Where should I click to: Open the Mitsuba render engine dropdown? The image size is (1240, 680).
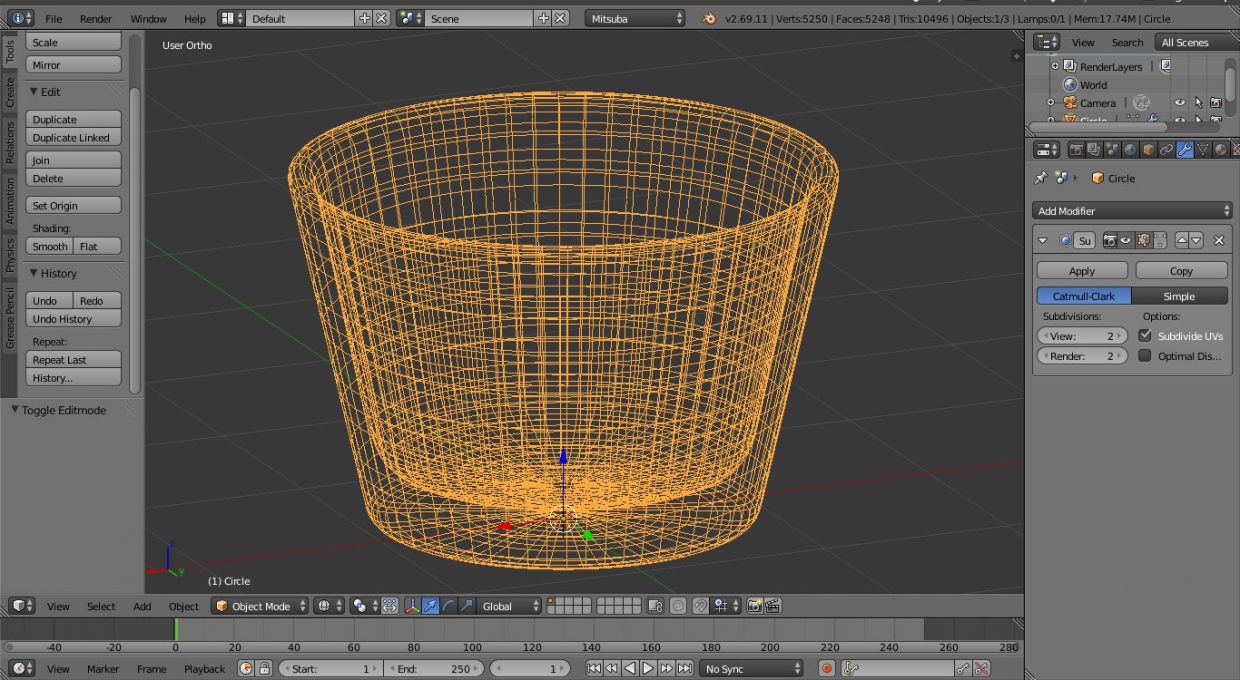point(636,18)
